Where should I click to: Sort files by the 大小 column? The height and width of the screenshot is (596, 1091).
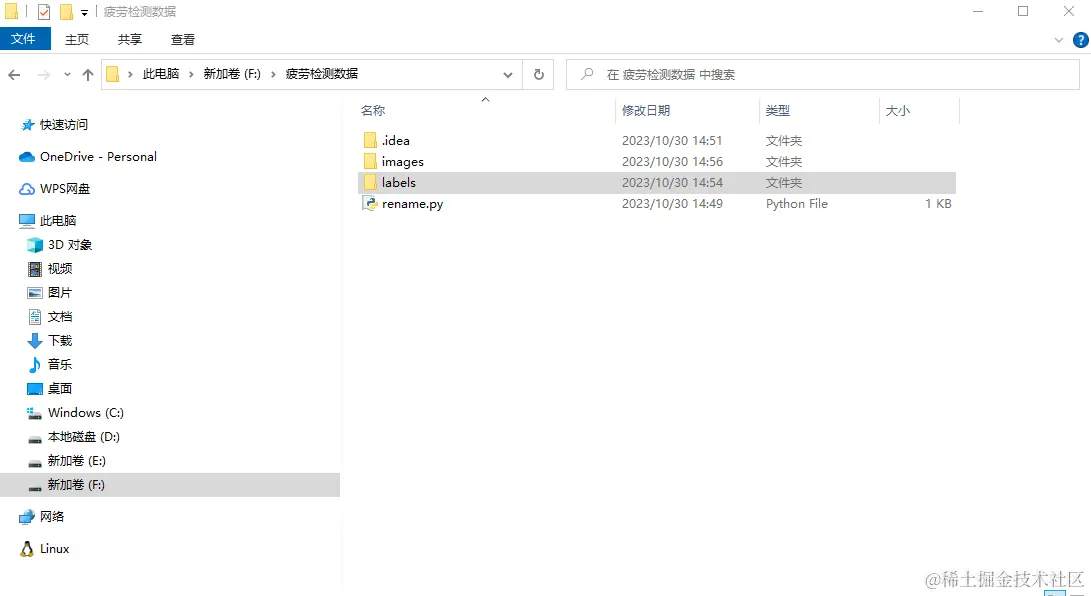(898, 111)
